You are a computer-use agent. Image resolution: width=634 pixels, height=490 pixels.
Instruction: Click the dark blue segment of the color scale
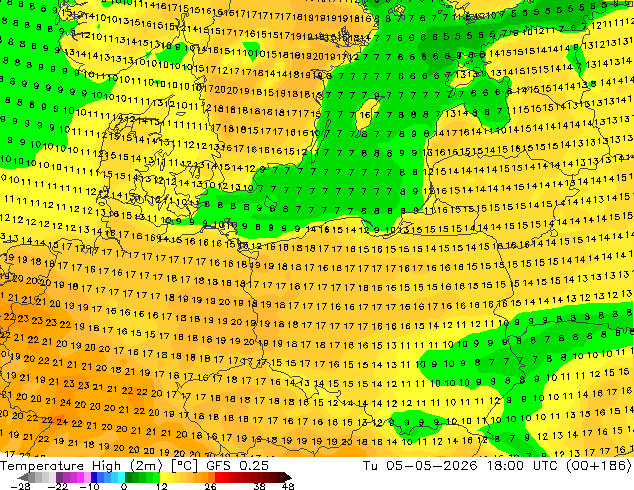(x=94, y=477)
